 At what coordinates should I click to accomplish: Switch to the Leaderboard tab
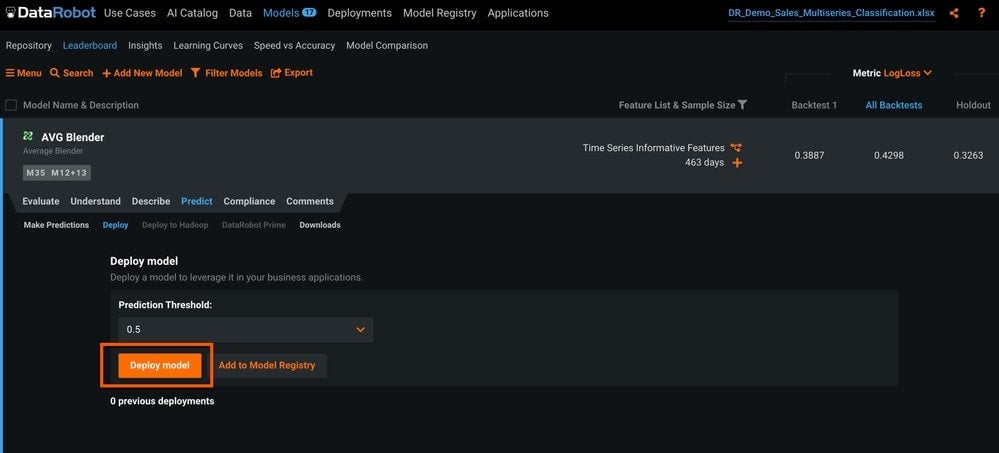click(x=90, y=46)
